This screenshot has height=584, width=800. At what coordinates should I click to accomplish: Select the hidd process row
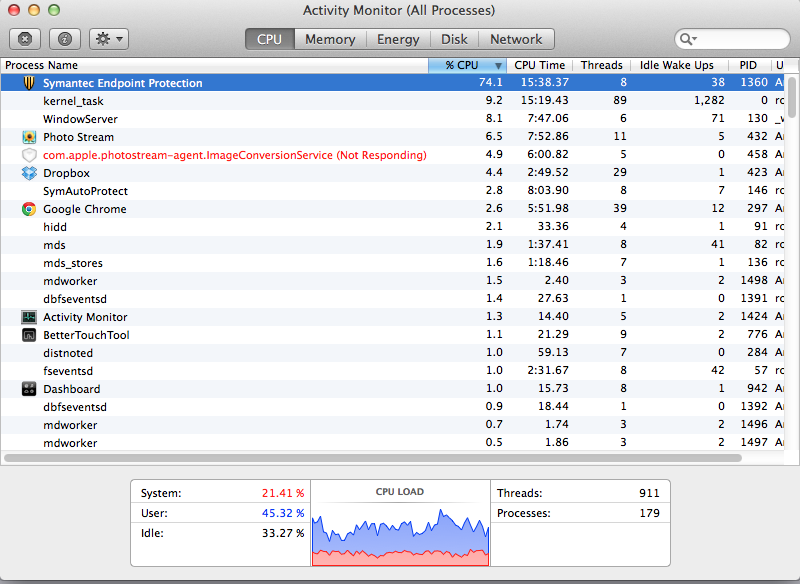[393, 227]
